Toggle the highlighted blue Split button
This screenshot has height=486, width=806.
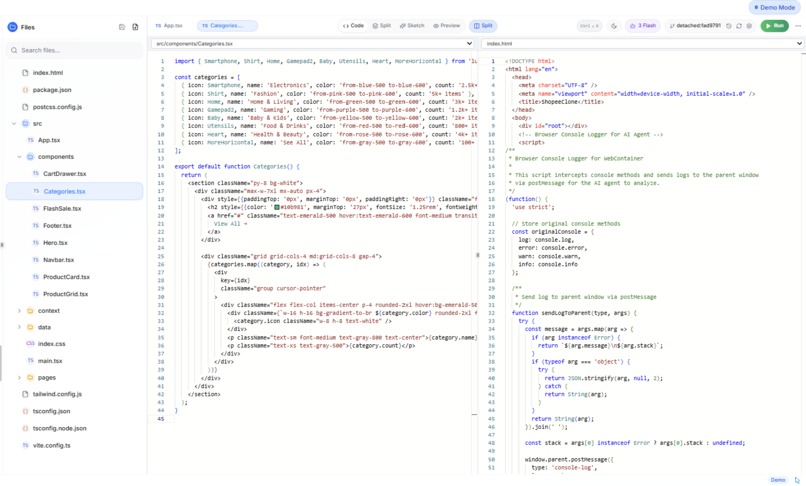[483, 26]
